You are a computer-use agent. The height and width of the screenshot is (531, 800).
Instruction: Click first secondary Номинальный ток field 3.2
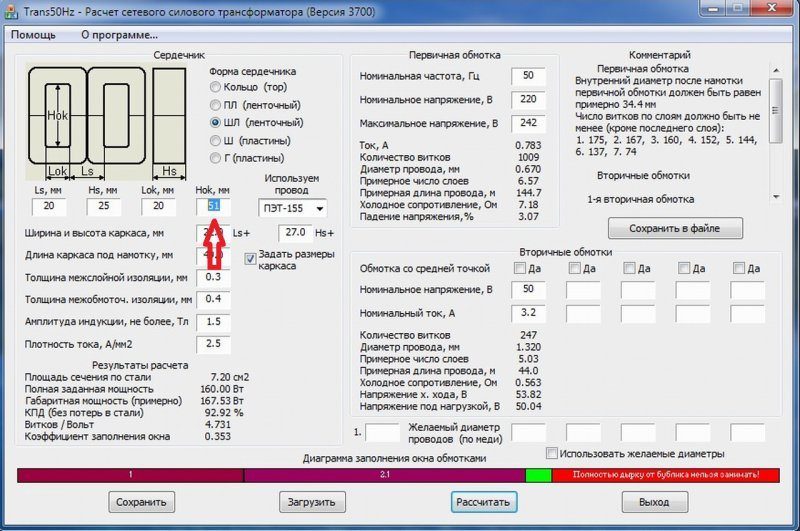529,313
